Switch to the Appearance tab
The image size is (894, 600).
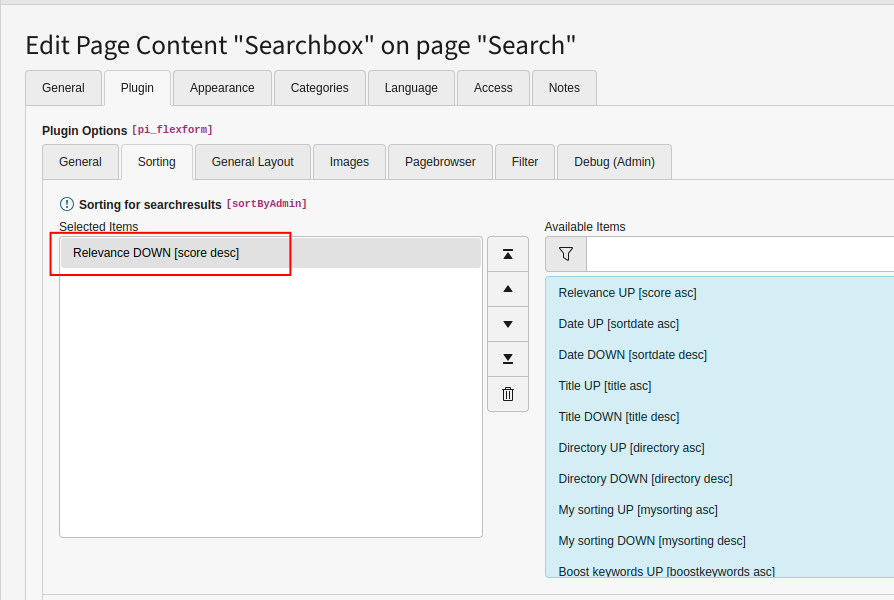pyautogui.click(x=221, y=88)
